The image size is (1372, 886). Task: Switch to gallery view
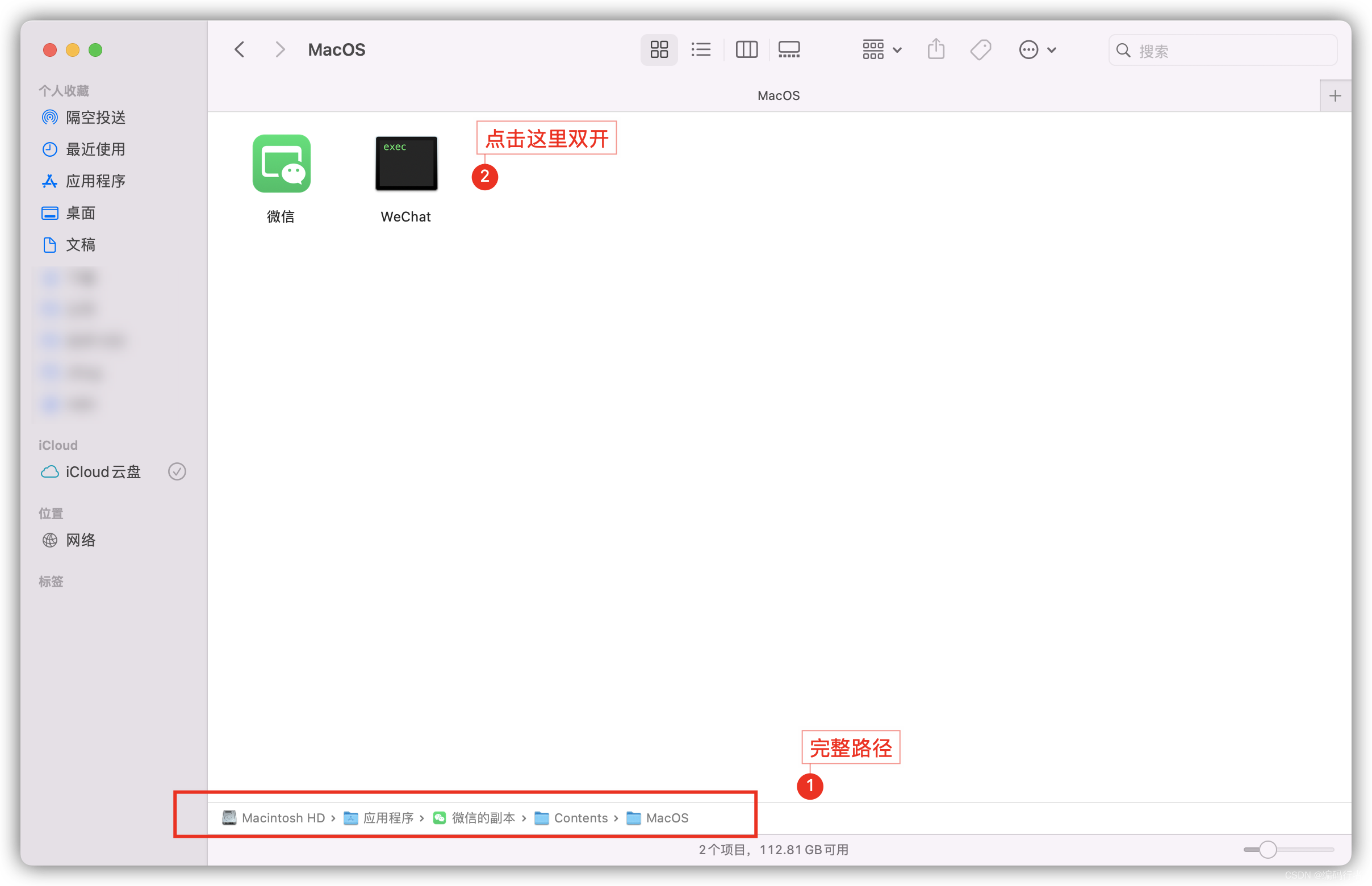(x=789, y=49)
